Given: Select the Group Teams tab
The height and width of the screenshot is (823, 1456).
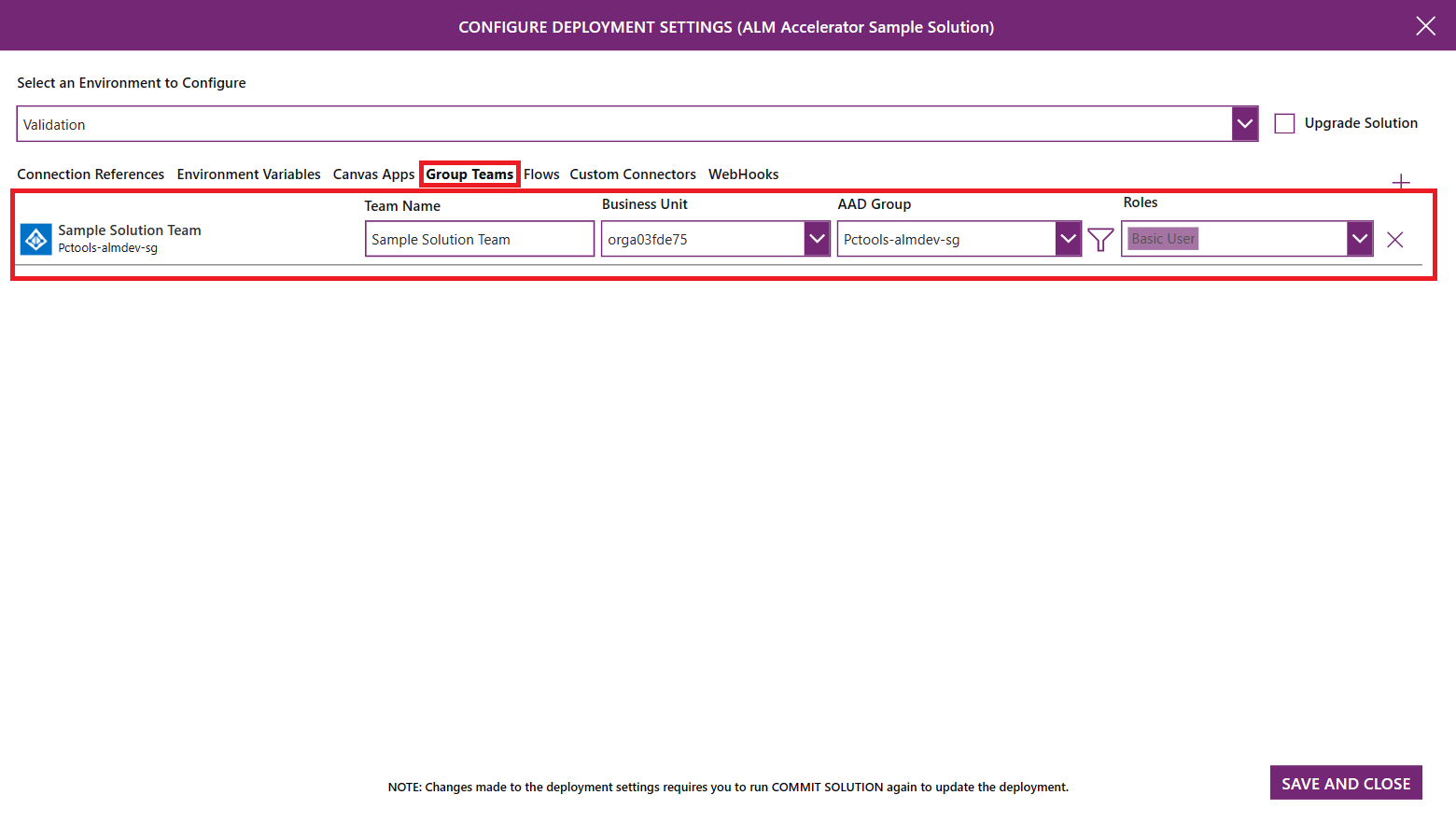Looking at the screenshot, I should [x=469, y=174].
